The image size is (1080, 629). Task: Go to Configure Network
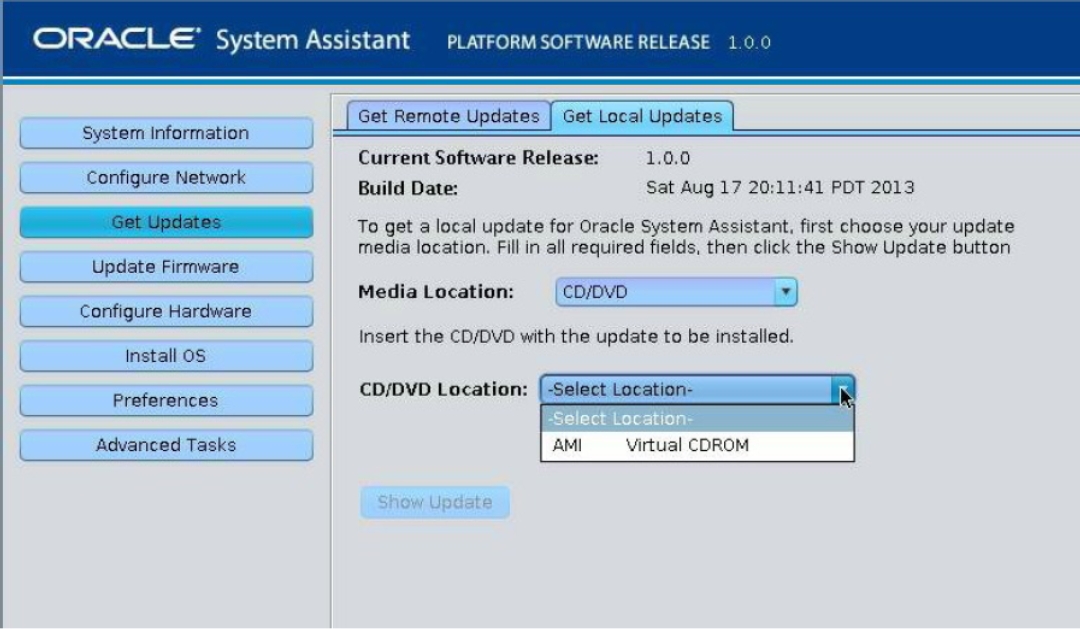tap(166, 178)
